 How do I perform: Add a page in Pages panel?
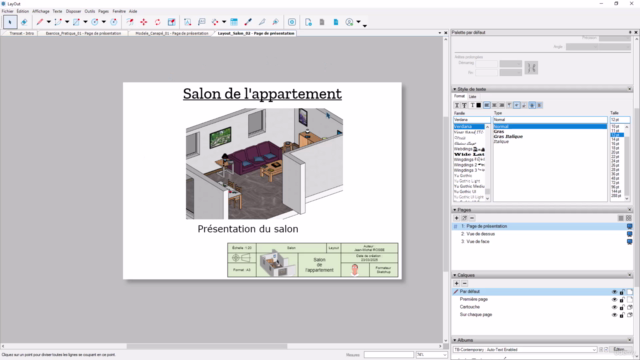pyautogui.click(x=457, y=218)
